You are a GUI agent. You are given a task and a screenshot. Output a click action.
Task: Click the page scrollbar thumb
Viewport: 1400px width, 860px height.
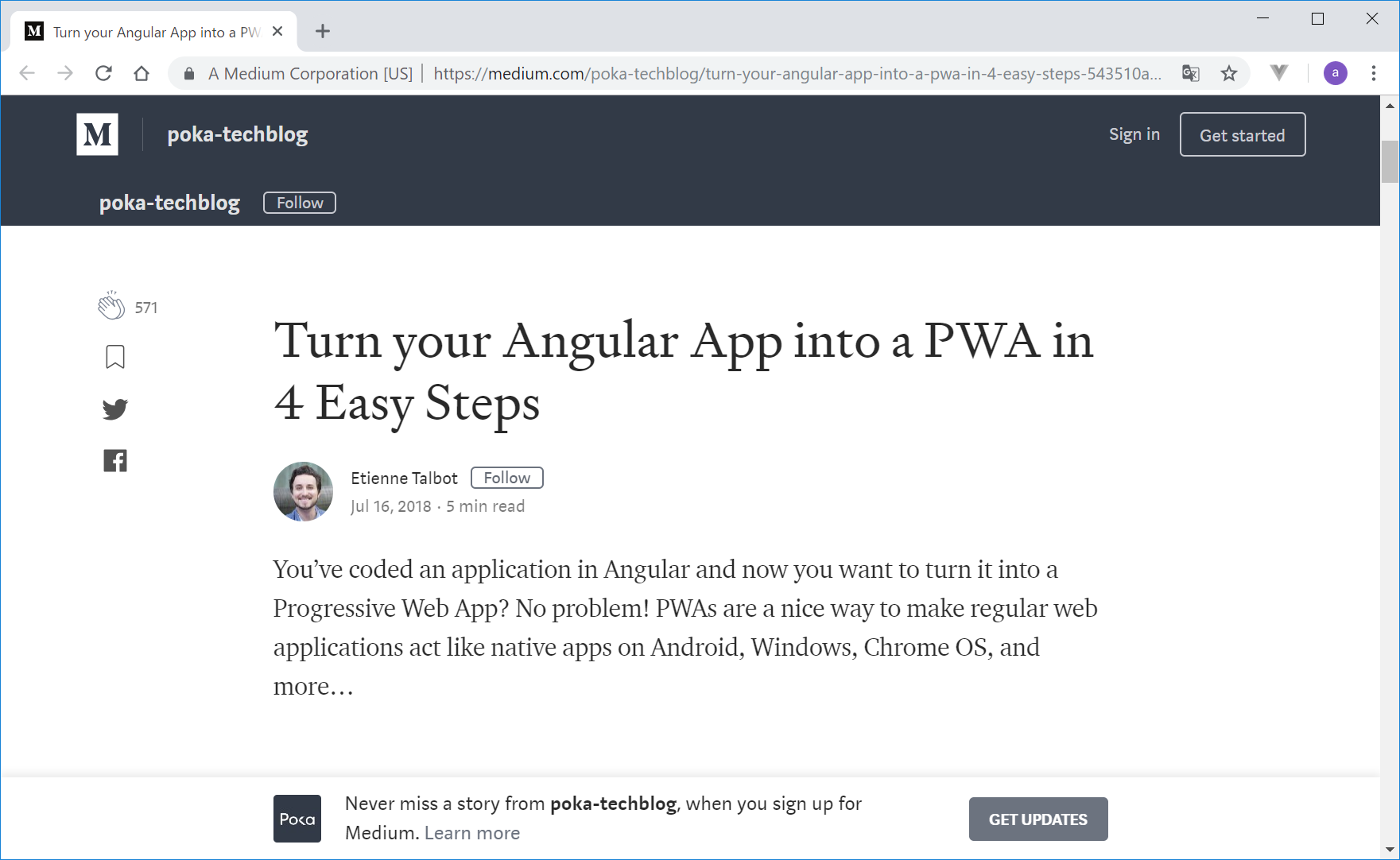pyautogui.click(x=1390, y=161)
